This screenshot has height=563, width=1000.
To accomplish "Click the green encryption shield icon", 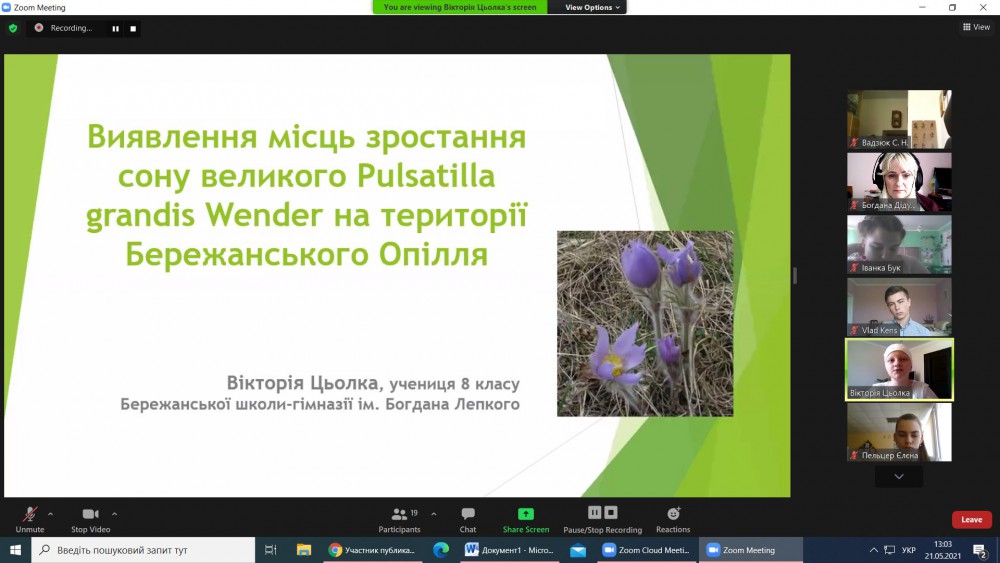I will pyautogui.click(x=13, y=28).
